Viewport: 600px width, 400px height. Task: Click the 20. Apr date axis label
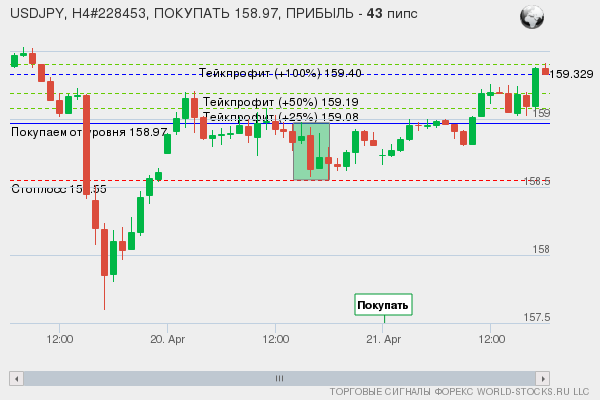coord(169,340)
